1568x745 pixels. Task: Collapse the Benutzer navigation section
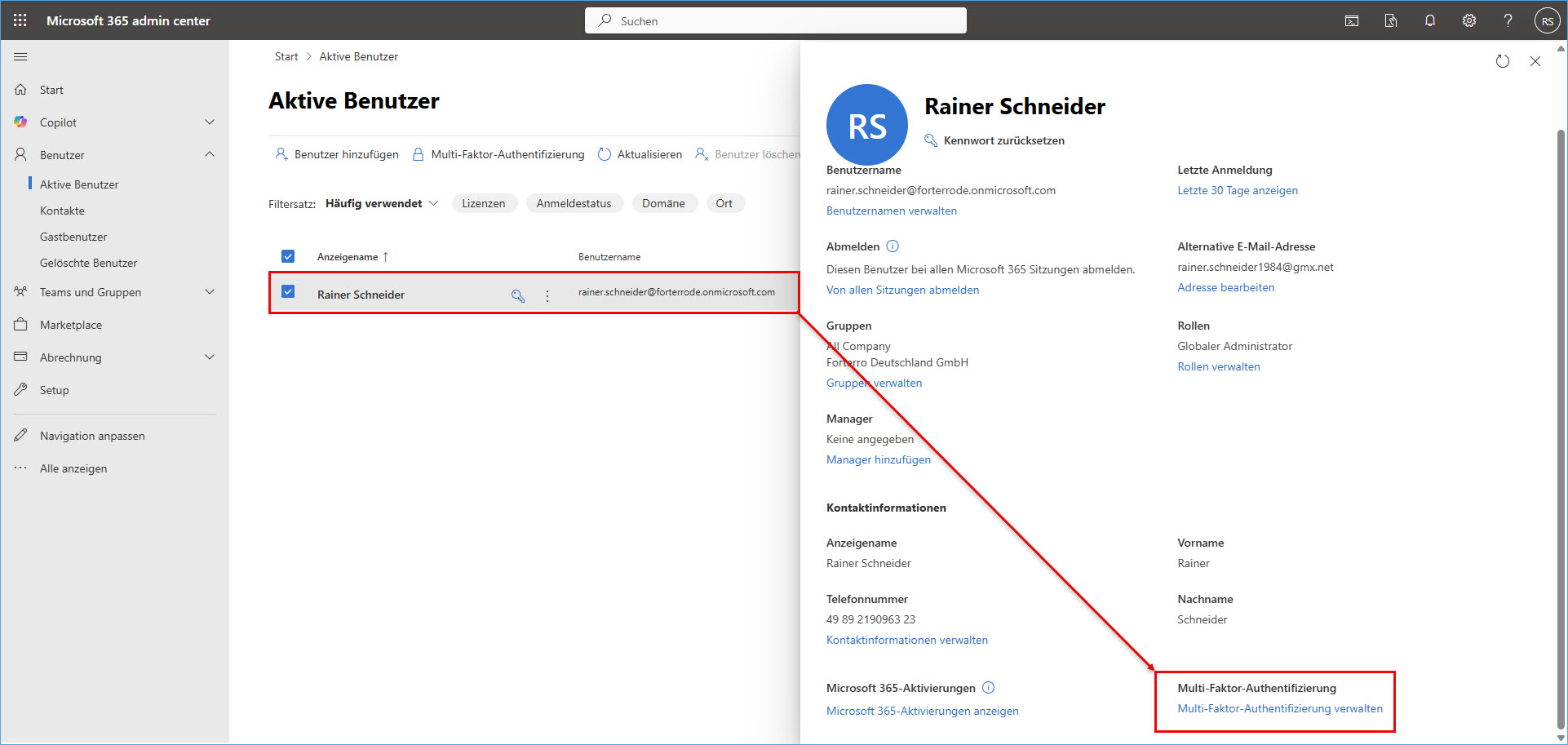(210, 155)
